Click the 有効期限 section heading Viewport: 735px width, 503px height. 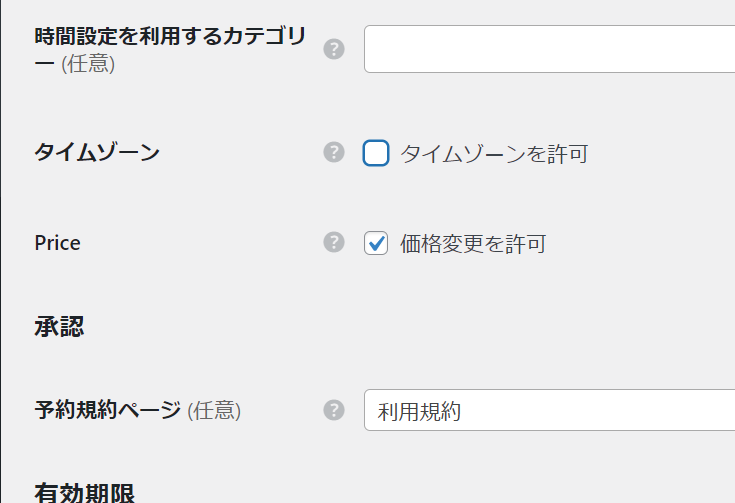(x=84, y=492)
